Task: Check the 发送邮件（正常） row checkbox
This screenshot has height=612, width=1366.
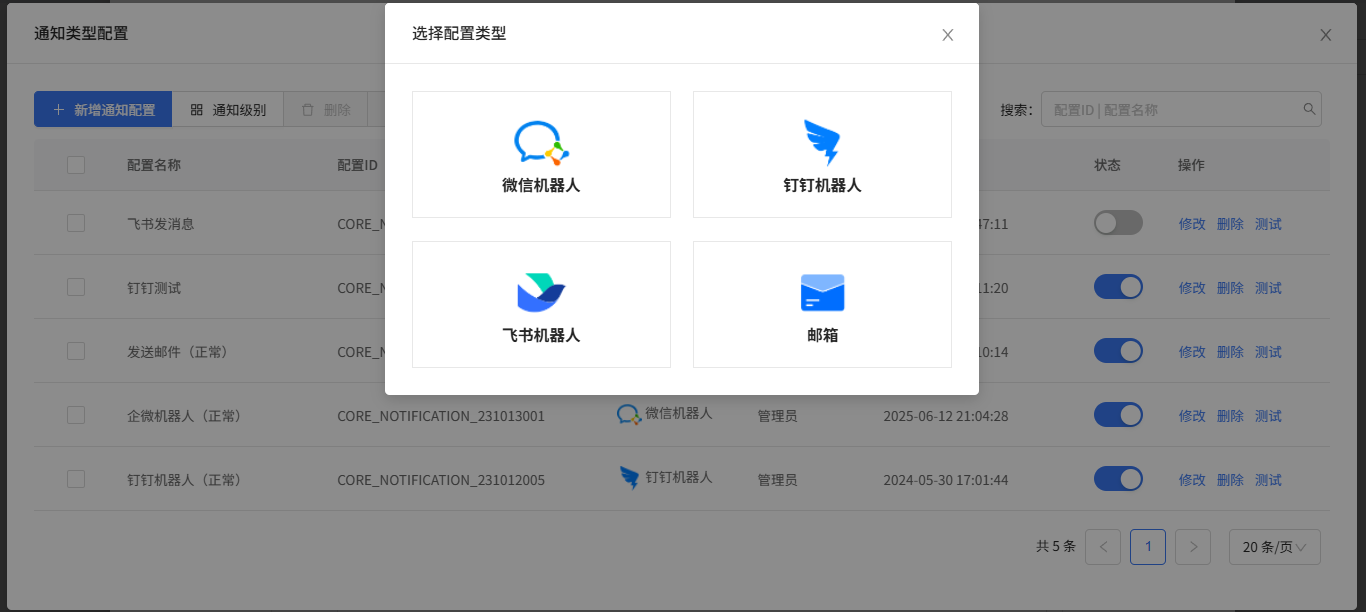Action: coord(76,351)
